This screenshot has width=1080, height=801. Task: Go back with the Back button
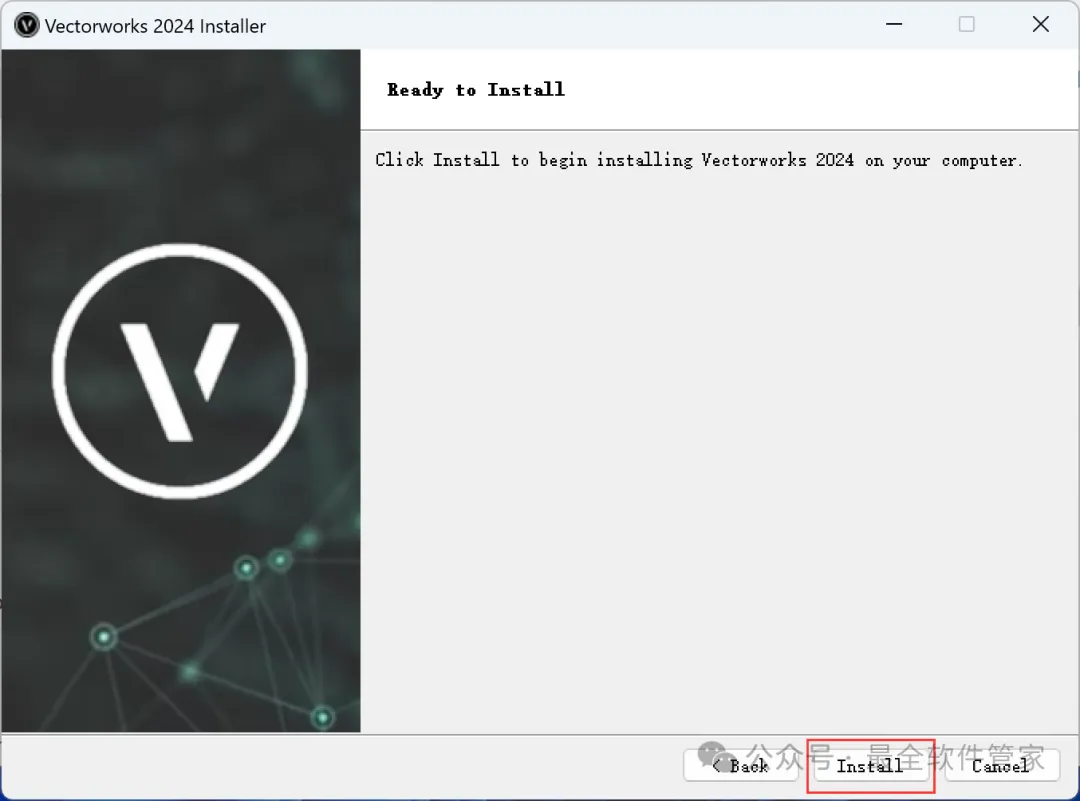(x=740, y=765)
